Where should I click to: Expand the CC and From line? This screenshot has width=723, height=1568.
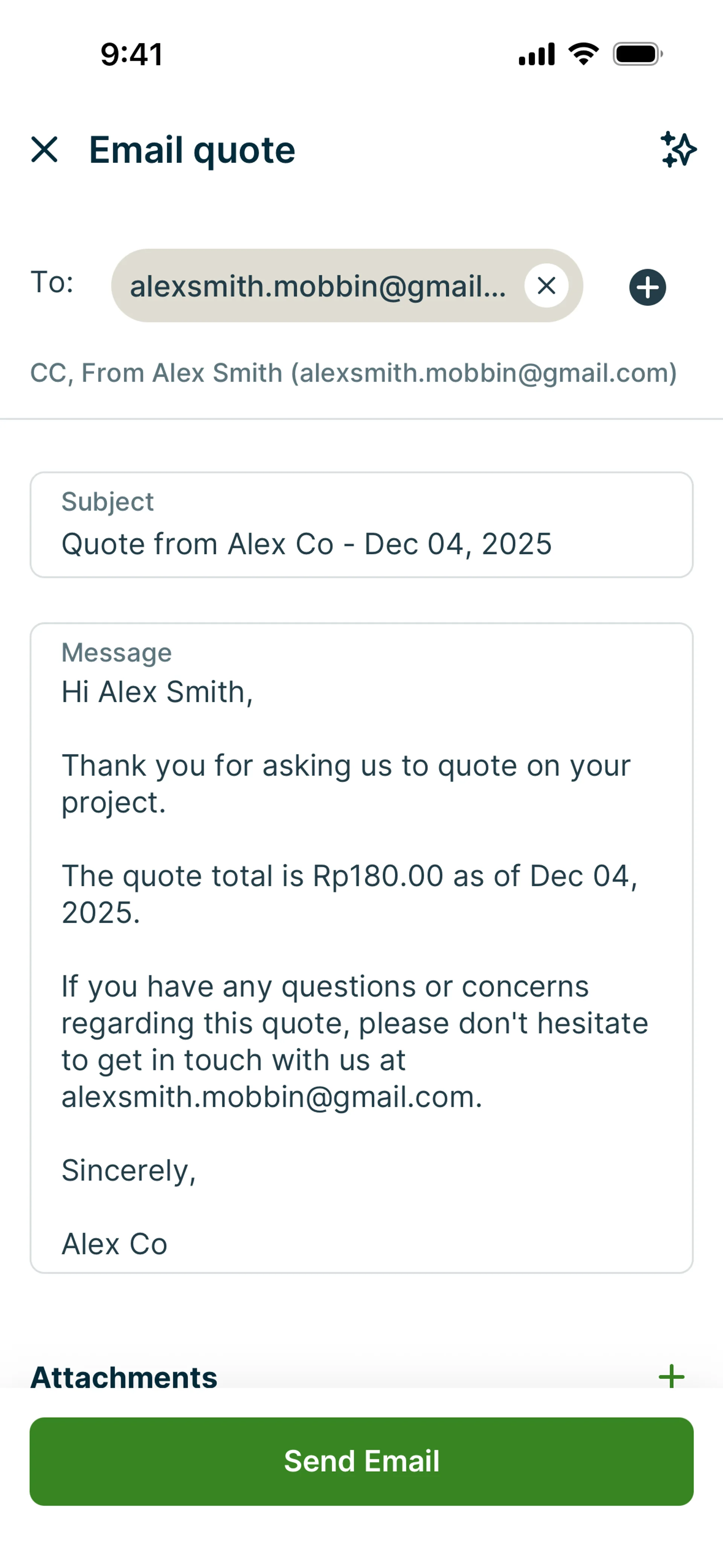353,373
